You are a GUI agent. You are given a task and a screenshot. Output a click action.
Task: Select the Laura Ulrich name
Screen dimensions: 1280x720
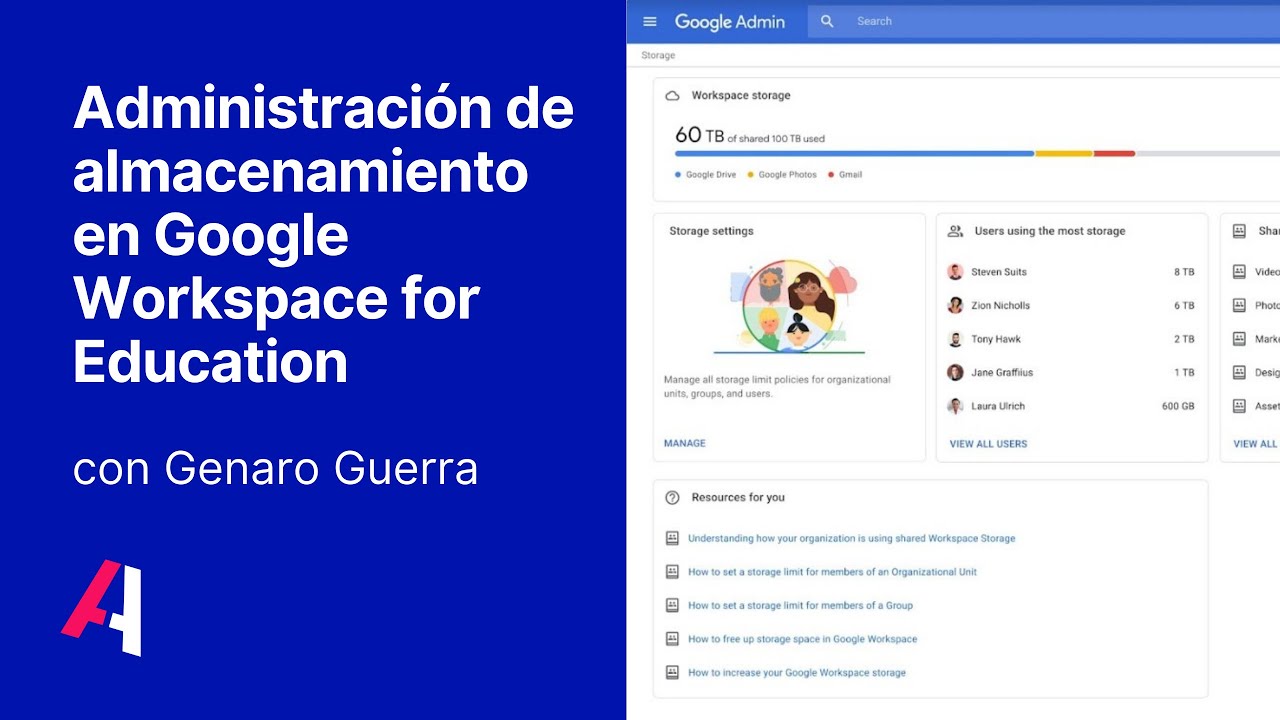point(998,406)
